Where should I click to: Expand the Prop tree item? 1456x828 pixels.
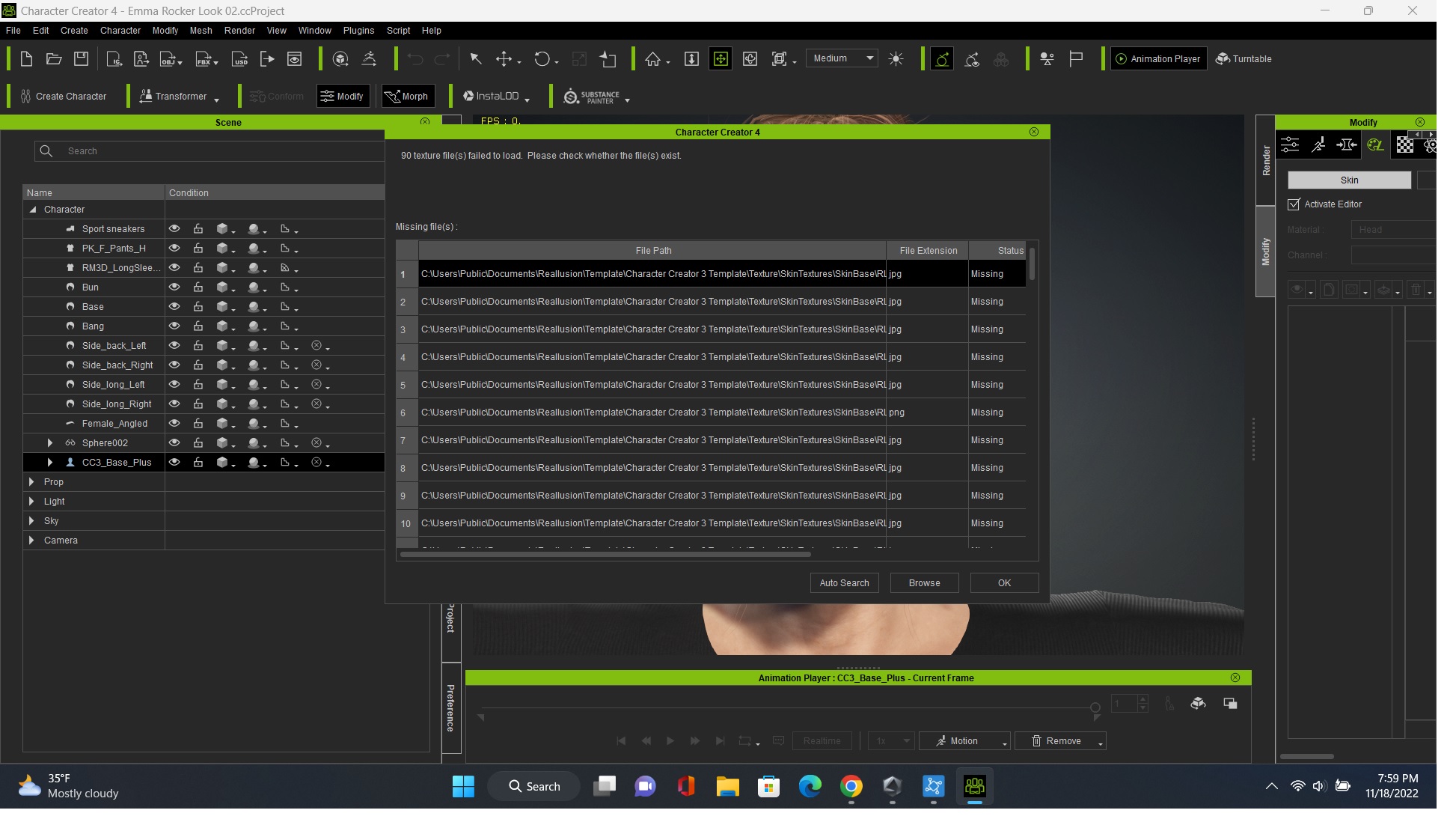pos(31,482)
